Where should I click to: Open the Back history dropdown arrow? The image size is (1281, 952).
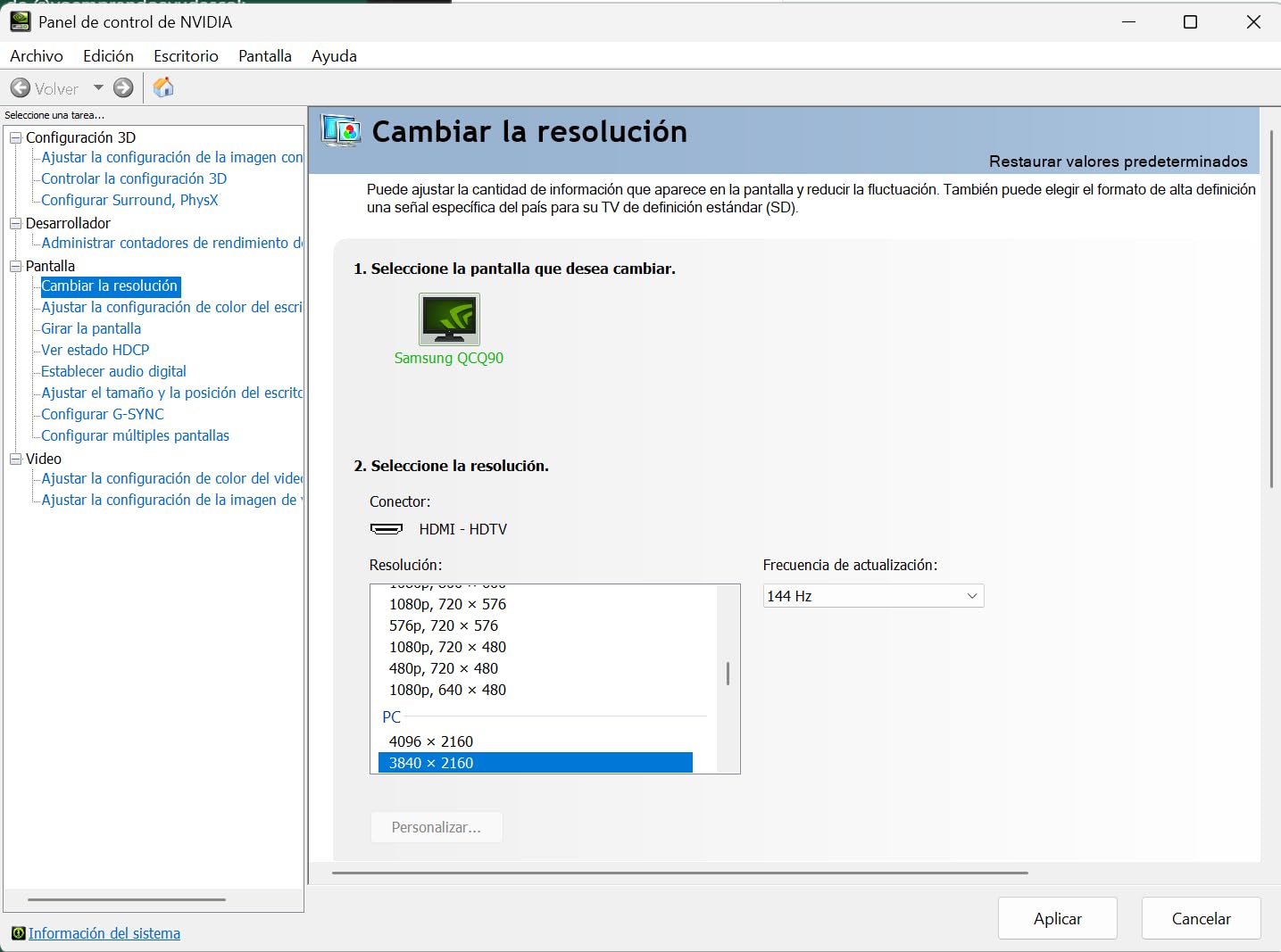[x=98, y=88]
